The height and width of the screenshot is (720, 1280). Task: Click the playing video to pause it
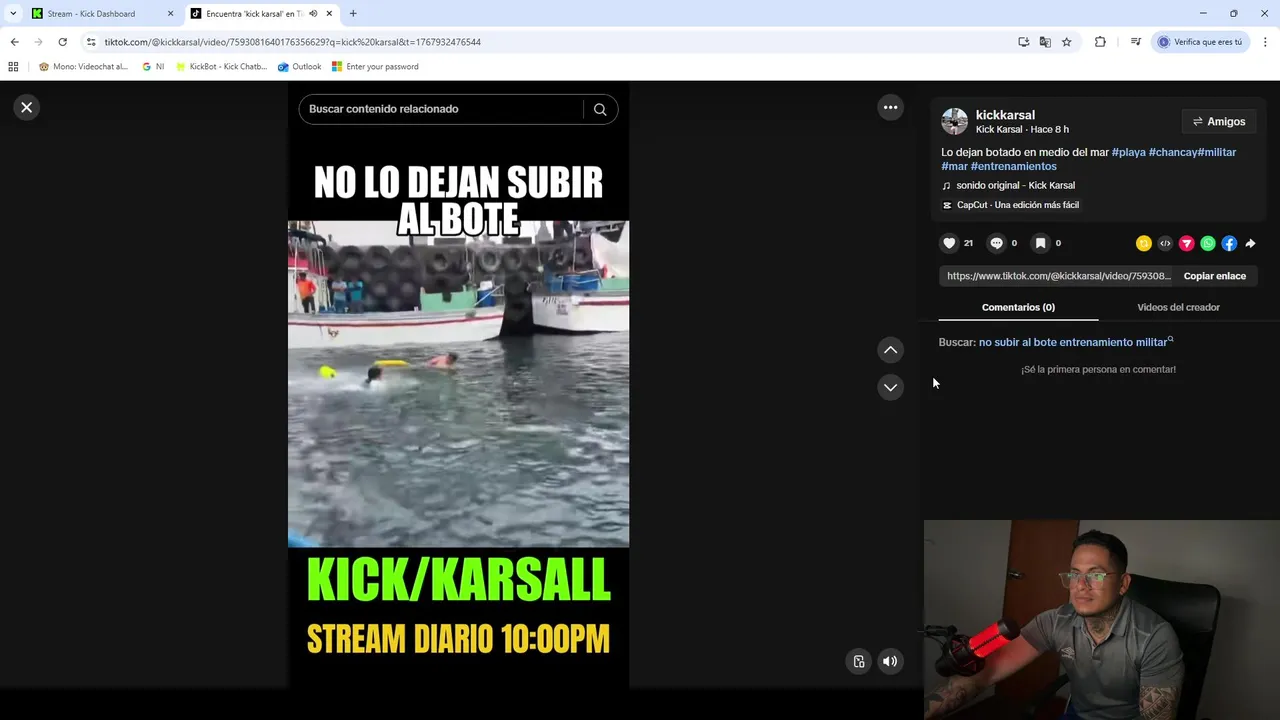[x=458, y=384]
